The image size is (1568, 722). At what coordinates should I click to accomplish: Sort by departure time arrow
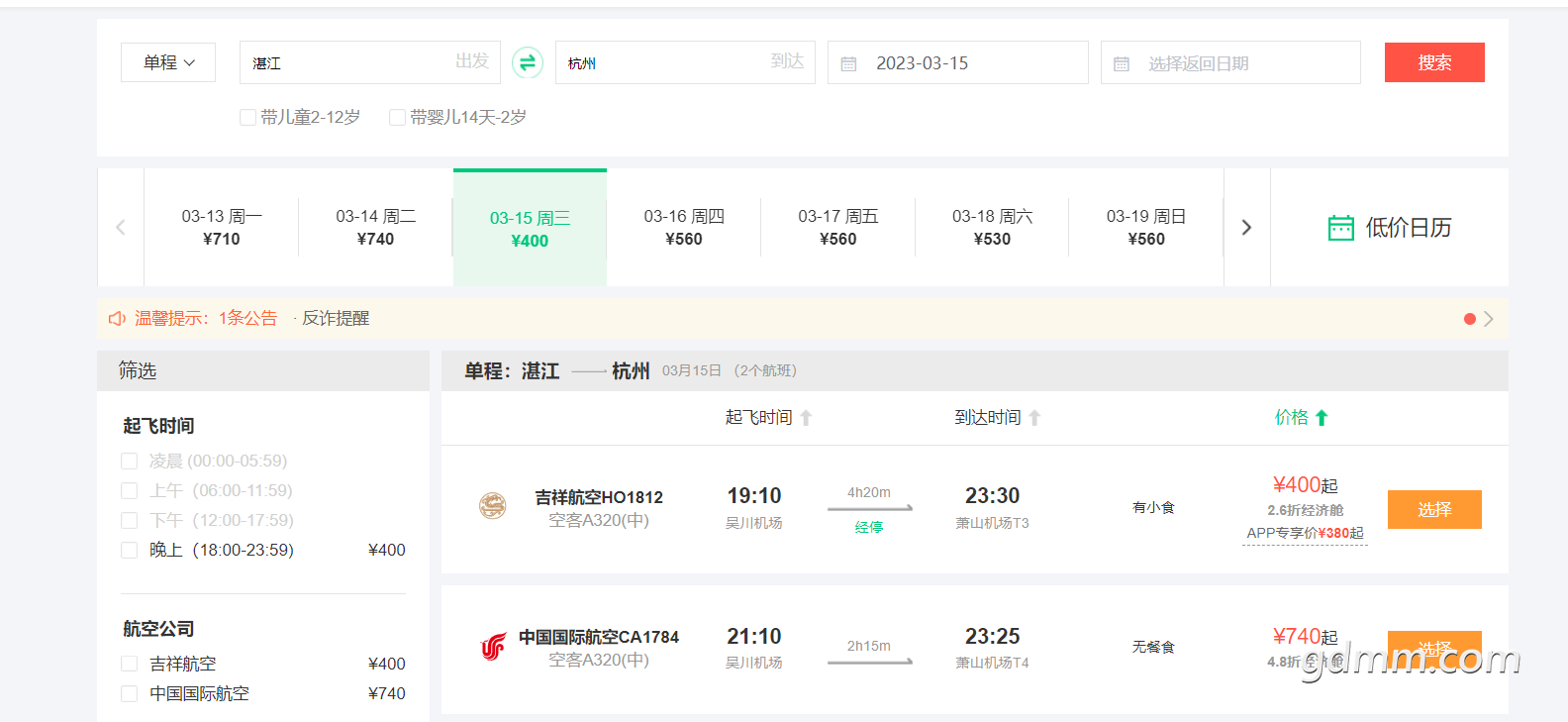pyautogui.click(x=806, y=418)
